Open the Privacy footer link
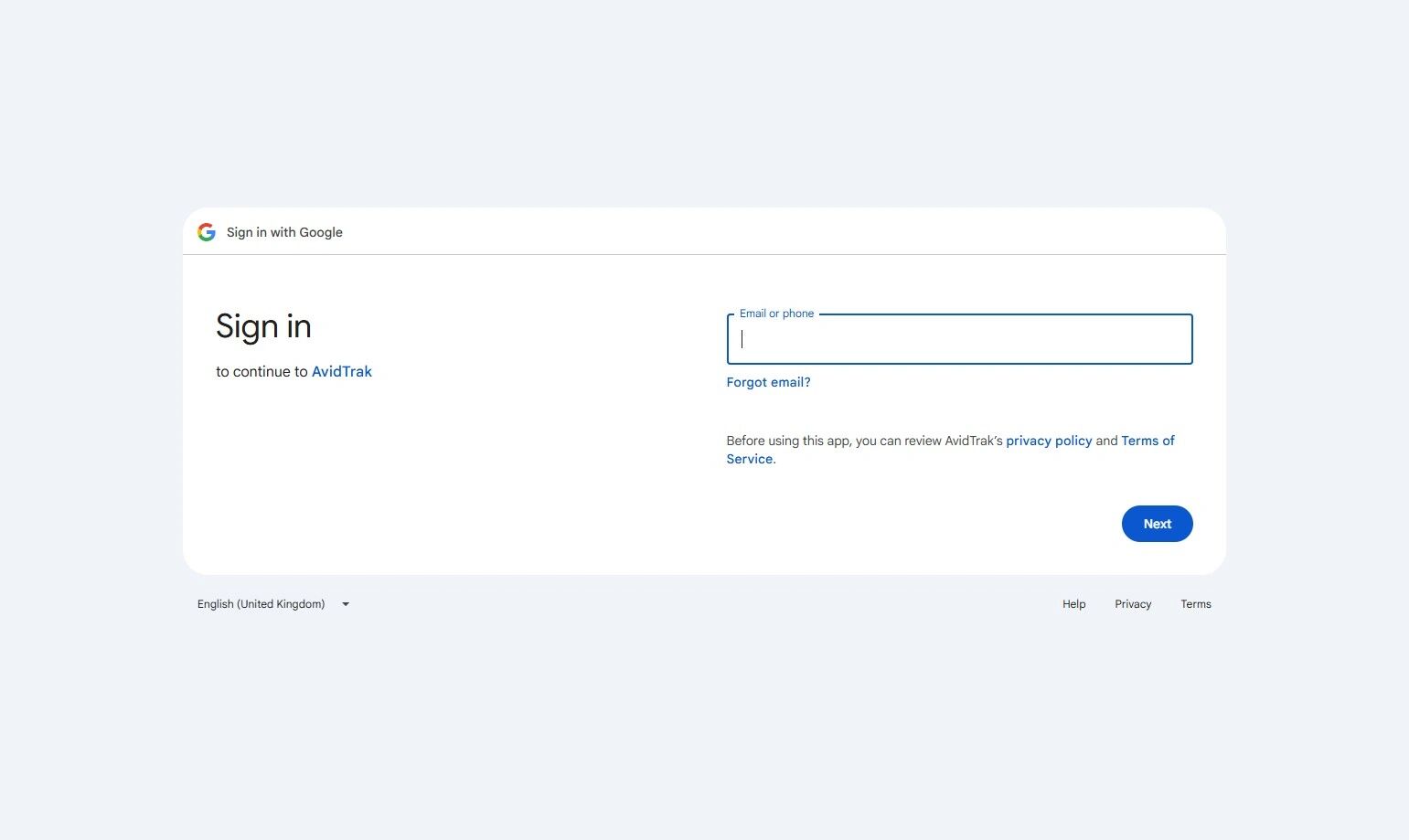Viewport: 1409px width, 840px height. click(1133, 604)
